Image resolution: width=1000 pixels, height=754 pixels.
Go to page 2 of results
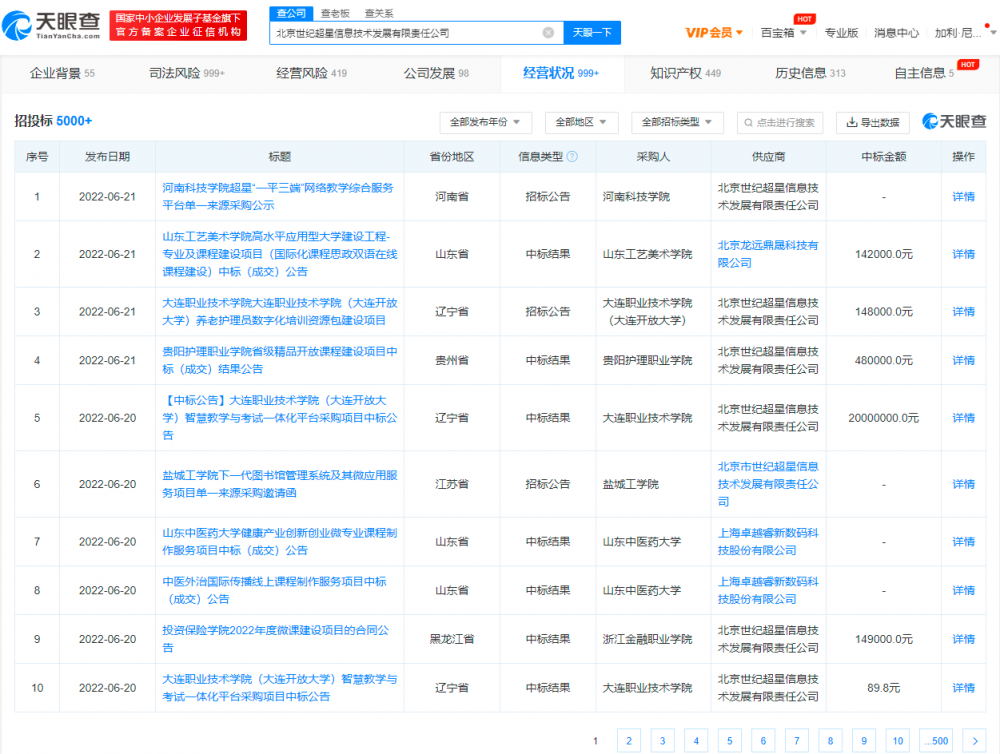tap(629, 741)
